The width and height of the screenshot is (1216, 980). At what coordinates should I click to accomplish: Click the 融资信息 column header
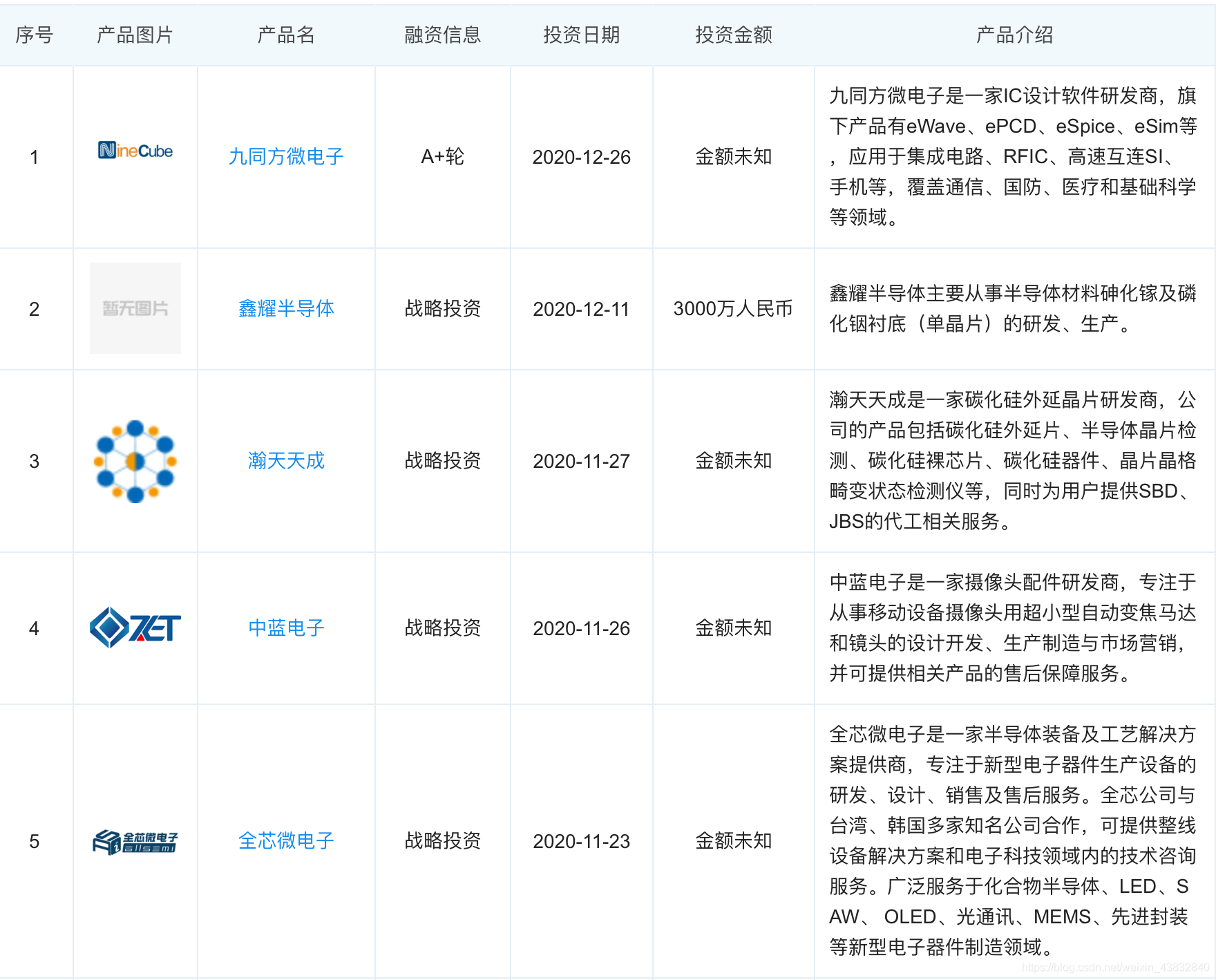443,35
